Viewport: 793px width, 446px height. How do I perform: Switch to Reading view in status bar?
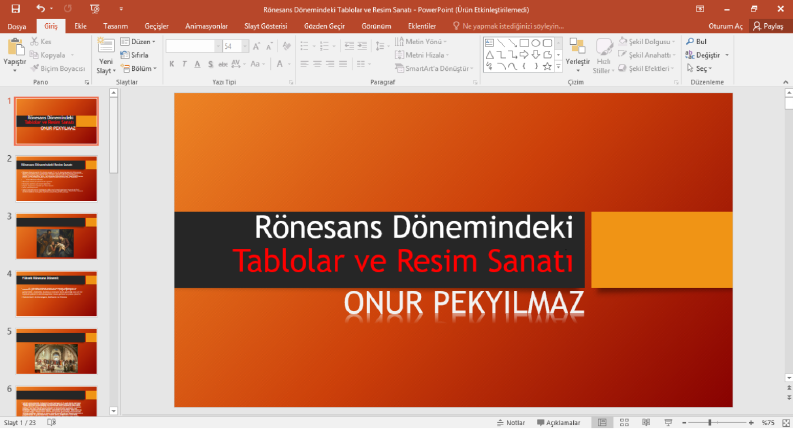[646, 422]
